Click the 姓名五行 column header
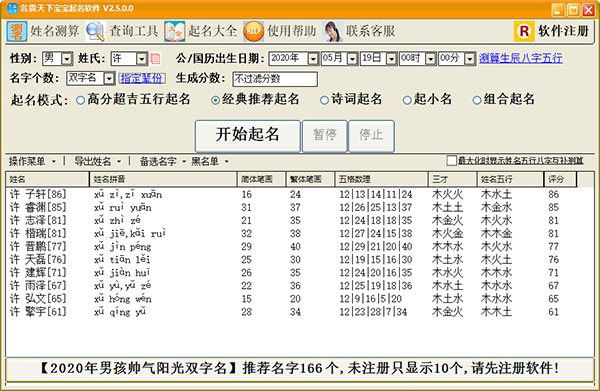This screenshot has width=600, height=391. coord(510,179)
